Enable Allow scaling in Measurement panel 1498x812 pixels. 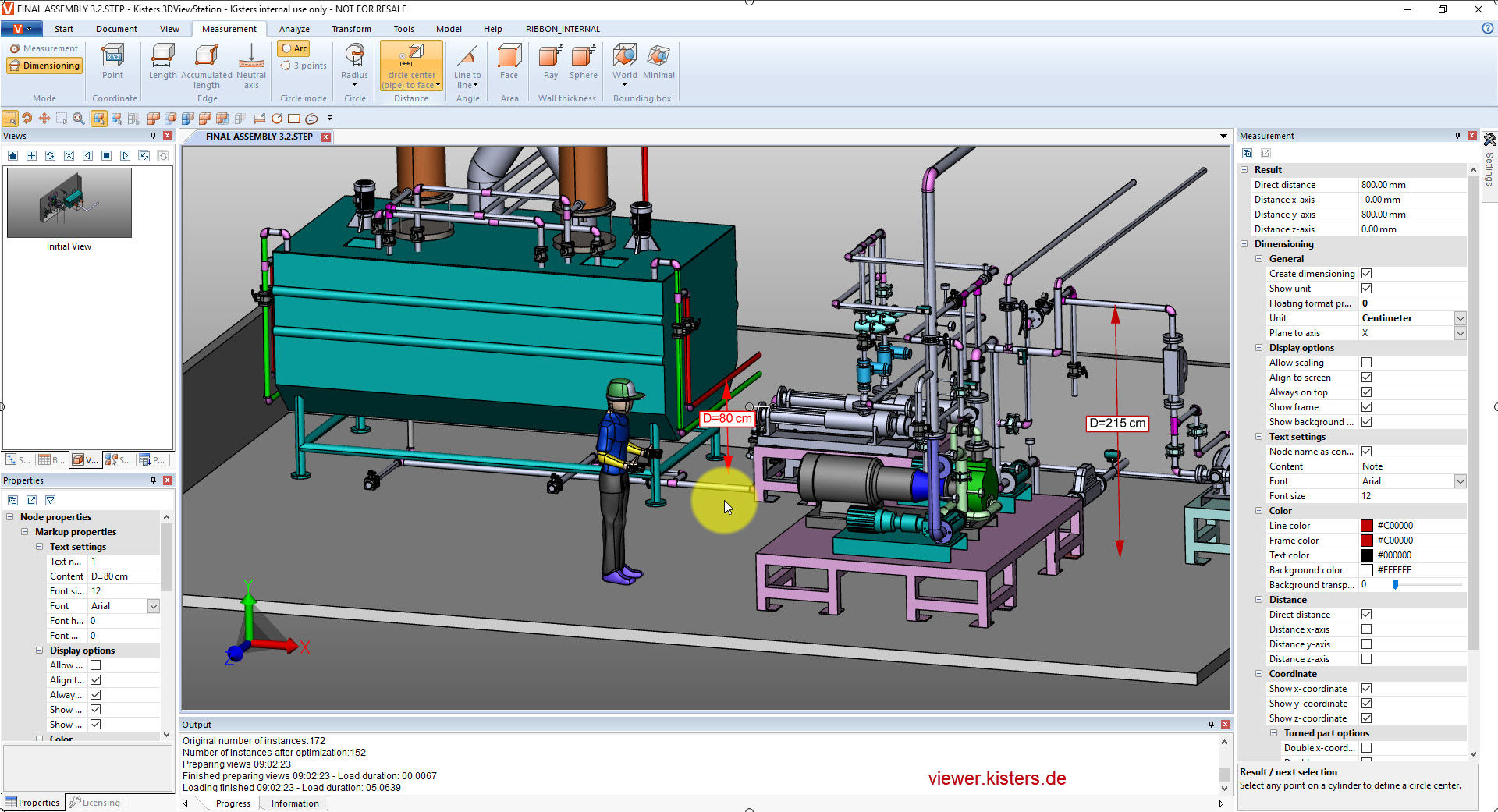[1367, 363]
